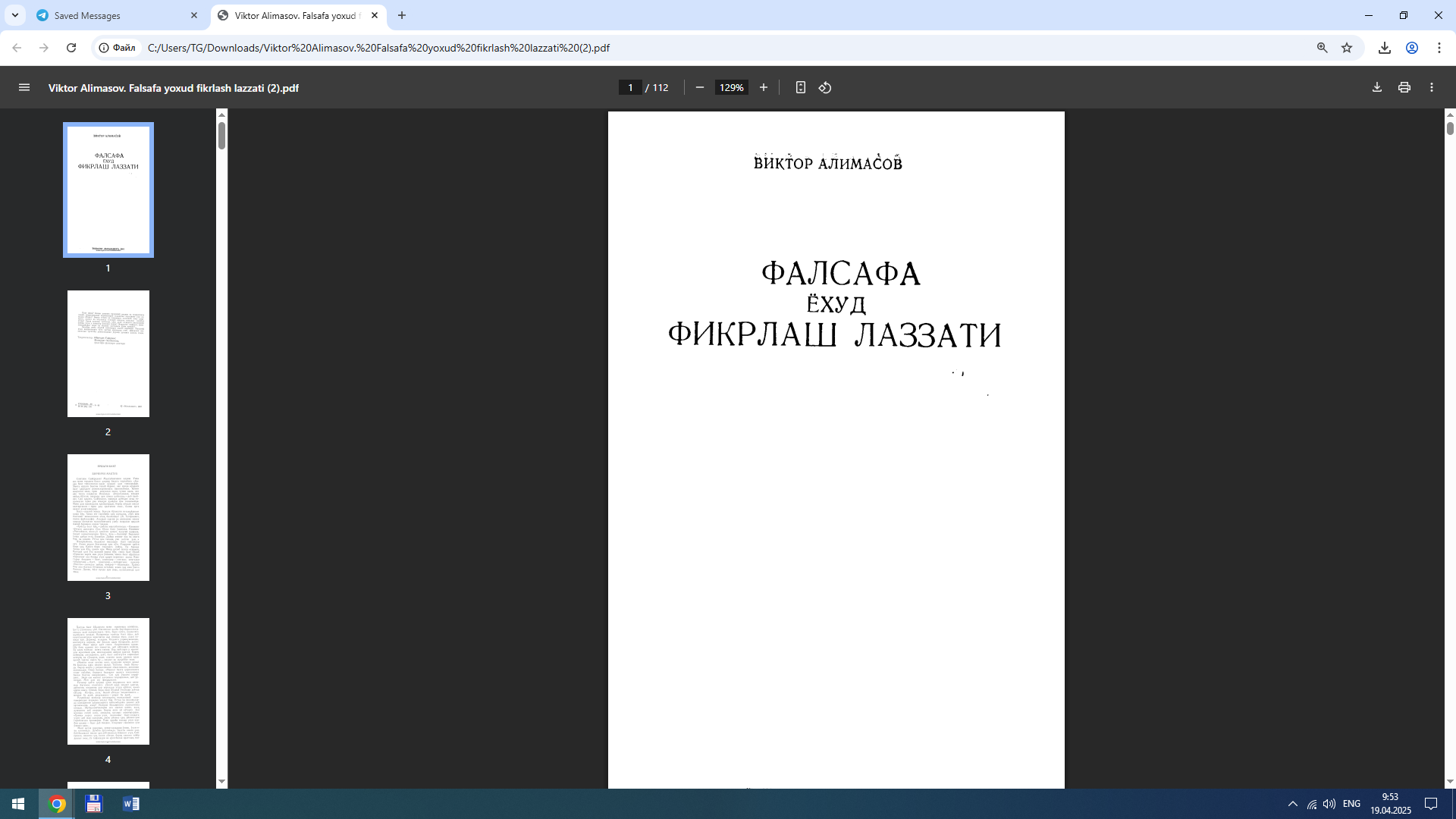This screenshot has height=819, width=1456.
Task: Show hidden system tray icons
Action: point(1293,804)
